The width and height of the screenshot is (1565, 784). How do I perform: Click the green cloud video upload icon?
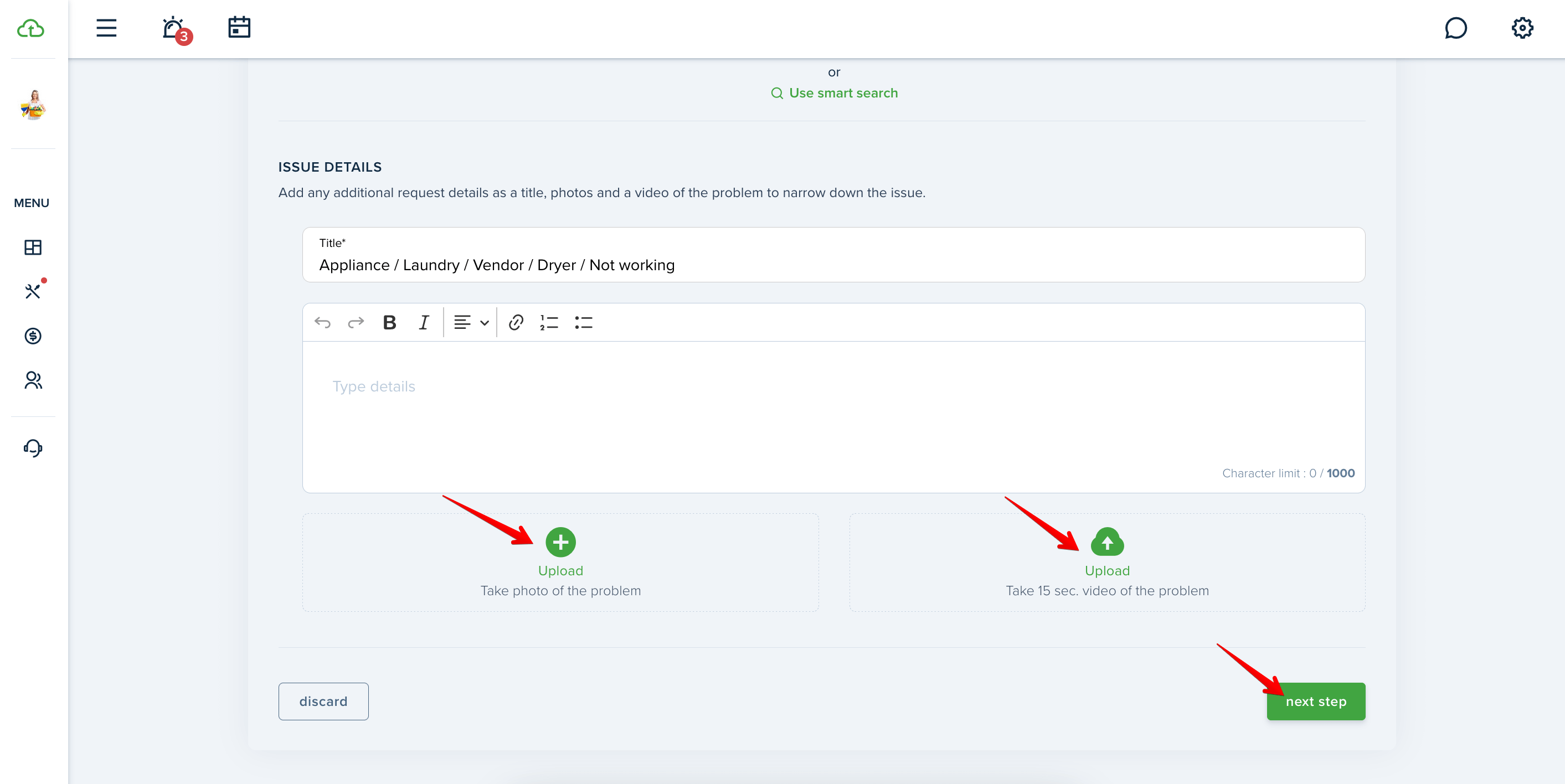pos(1107,542)
